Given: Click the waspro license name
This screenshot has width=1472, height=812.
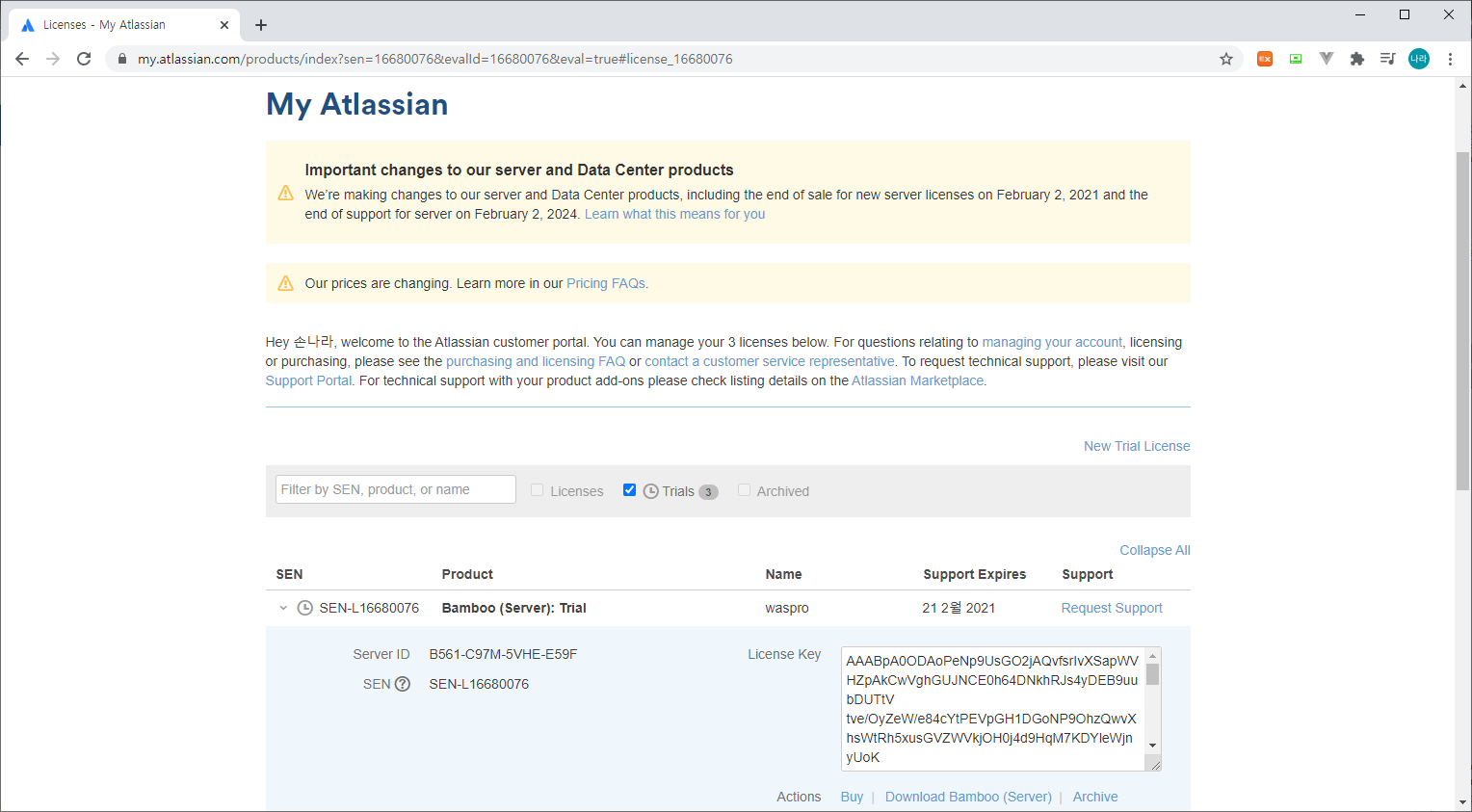Looking at the screenshot, I should 787,608.
